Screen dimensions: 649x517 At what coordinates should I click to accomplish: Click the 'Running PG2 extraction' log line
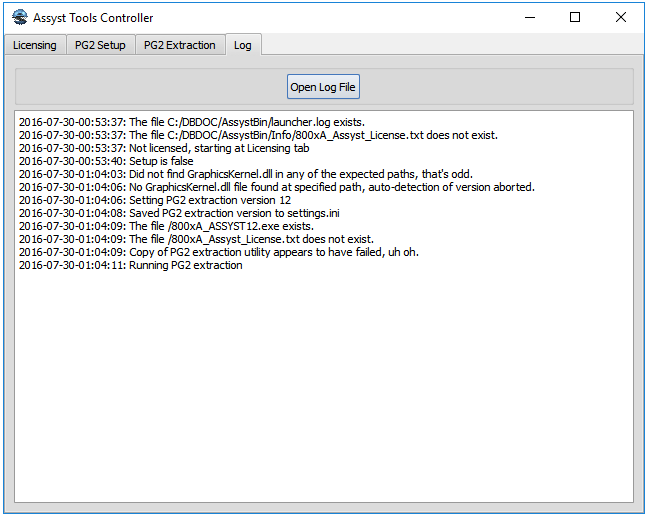(131, 265)
